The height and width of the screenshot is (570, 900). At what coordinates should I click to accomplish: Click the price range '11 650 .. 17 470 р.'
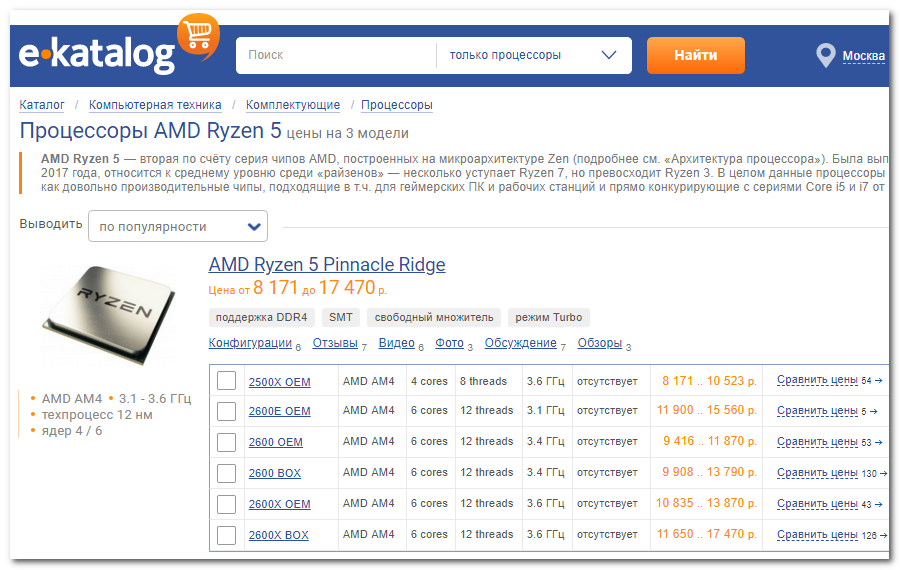tap(707, 534)
